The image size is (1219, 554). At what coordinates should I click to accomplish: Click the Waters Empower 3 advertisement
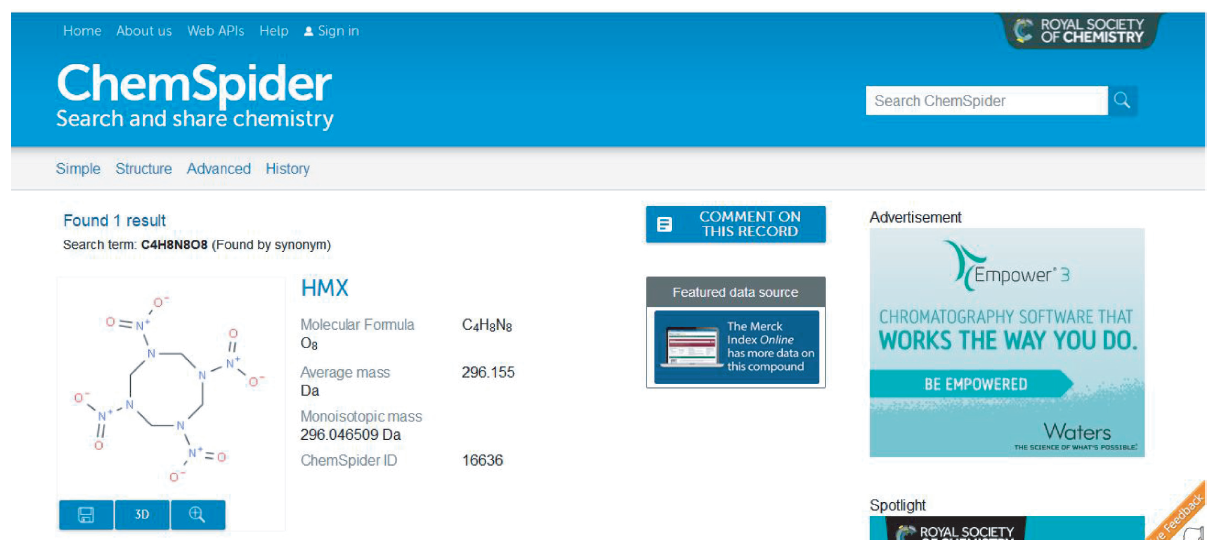click(x=1007, y=342)
